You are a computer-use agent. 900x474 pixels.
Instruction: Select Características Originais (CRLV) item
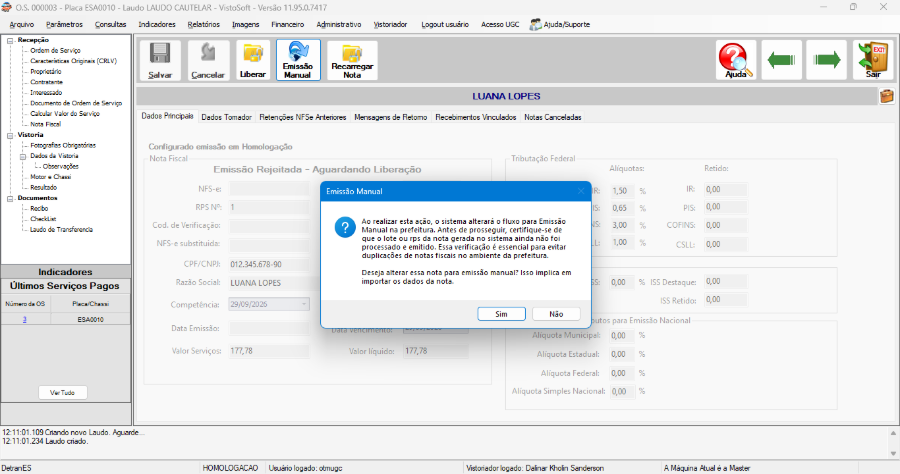[73, 61]
